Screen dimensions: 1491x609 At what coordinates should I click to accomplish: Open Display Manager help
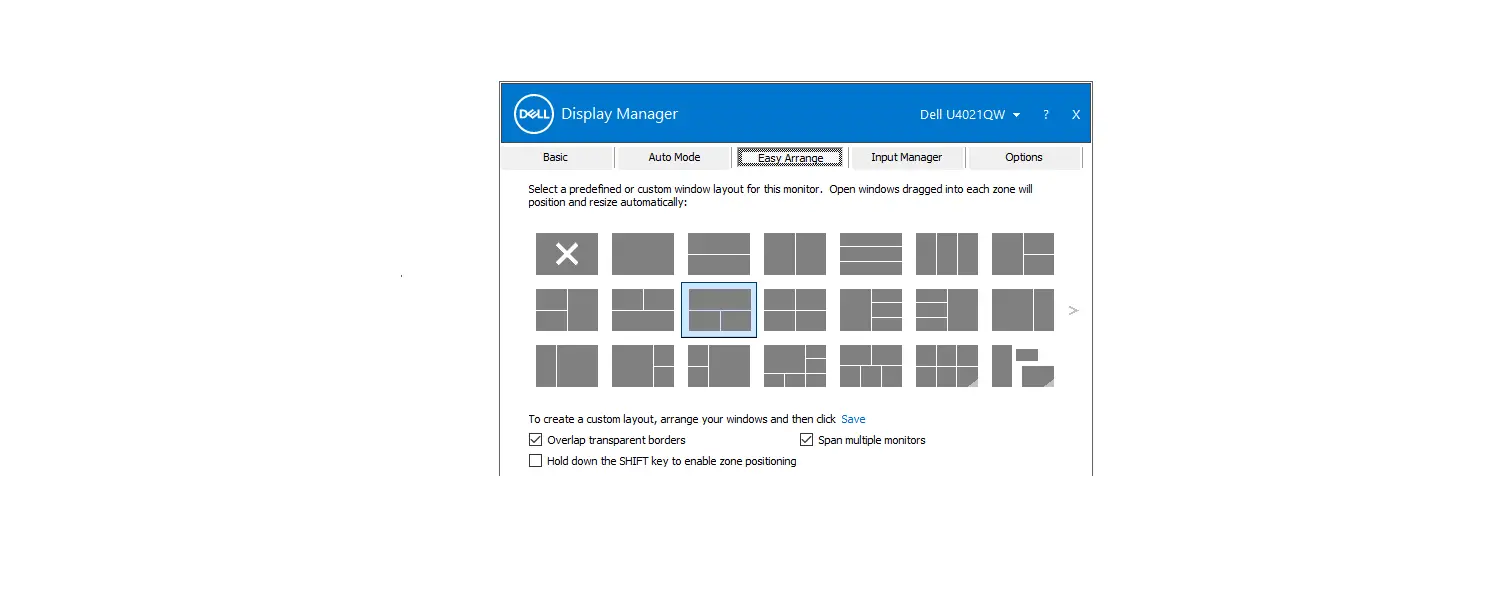coord(1045,114)
